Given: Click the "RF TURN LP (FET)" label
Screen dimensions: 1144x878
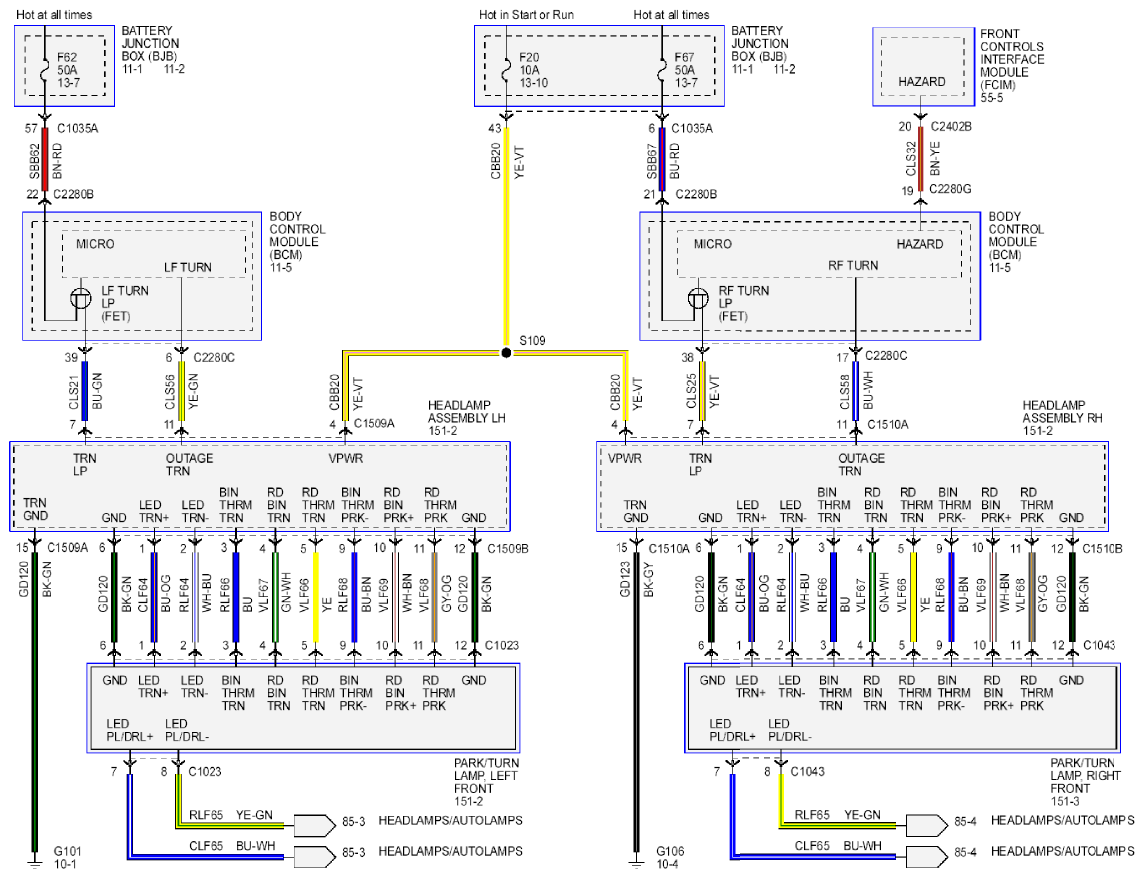Looking at the screenshot, I should (x=743, y=304).
